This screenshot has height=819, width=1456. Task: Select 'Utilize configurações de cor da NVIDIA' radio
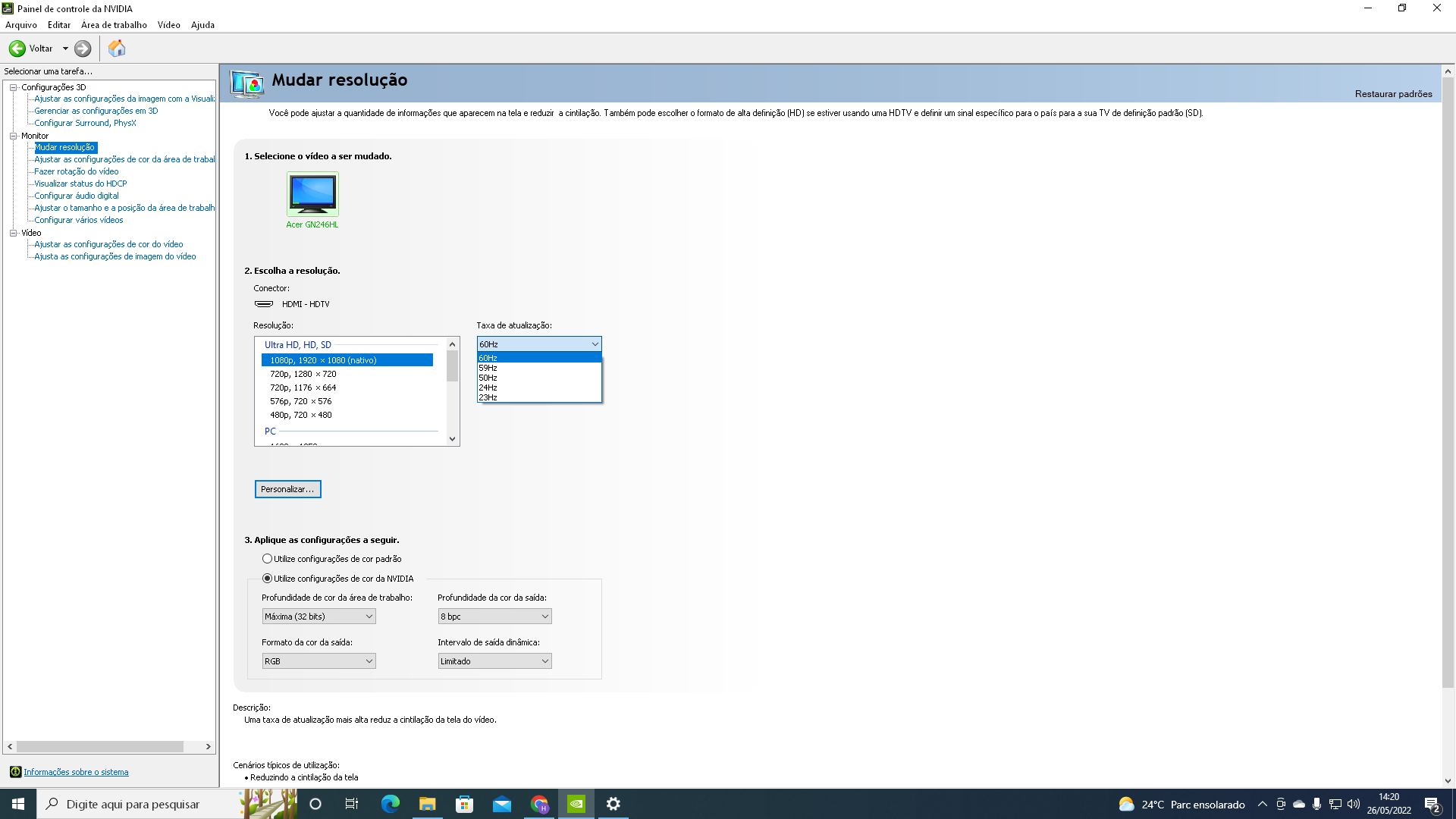267,579
